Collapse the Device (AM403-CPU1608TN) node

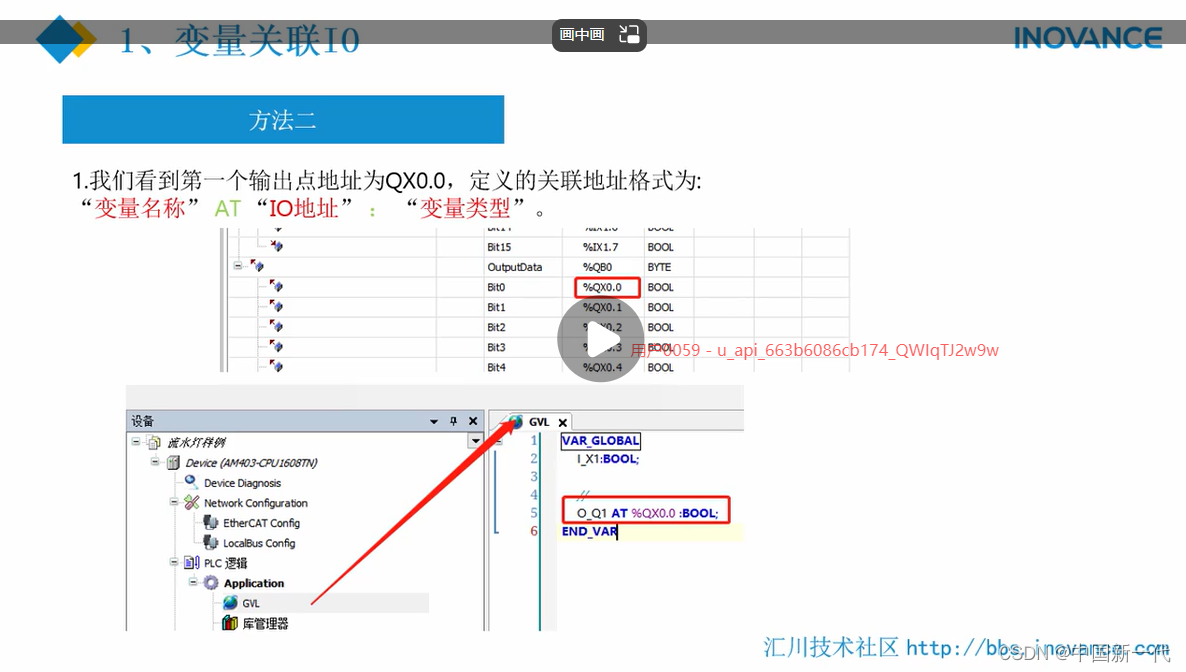(155, 462)
